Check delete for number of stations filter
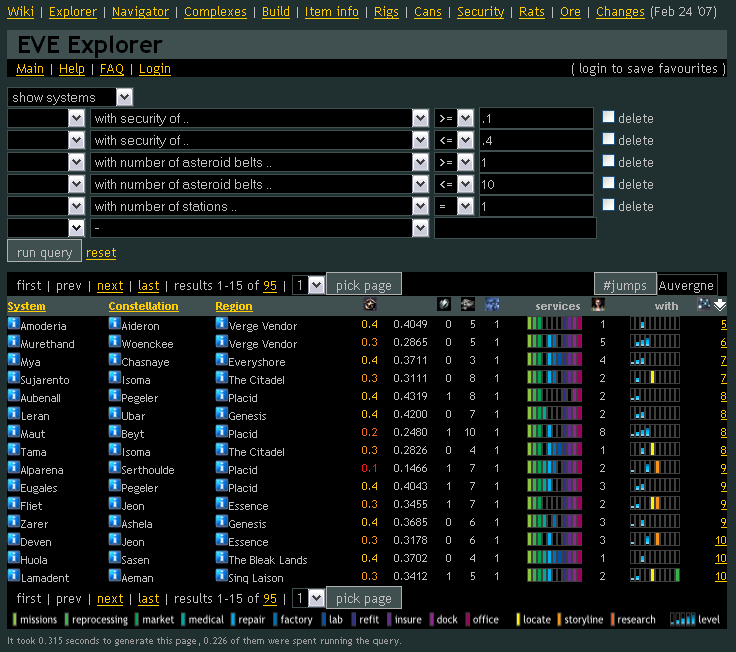 point(608,205)
